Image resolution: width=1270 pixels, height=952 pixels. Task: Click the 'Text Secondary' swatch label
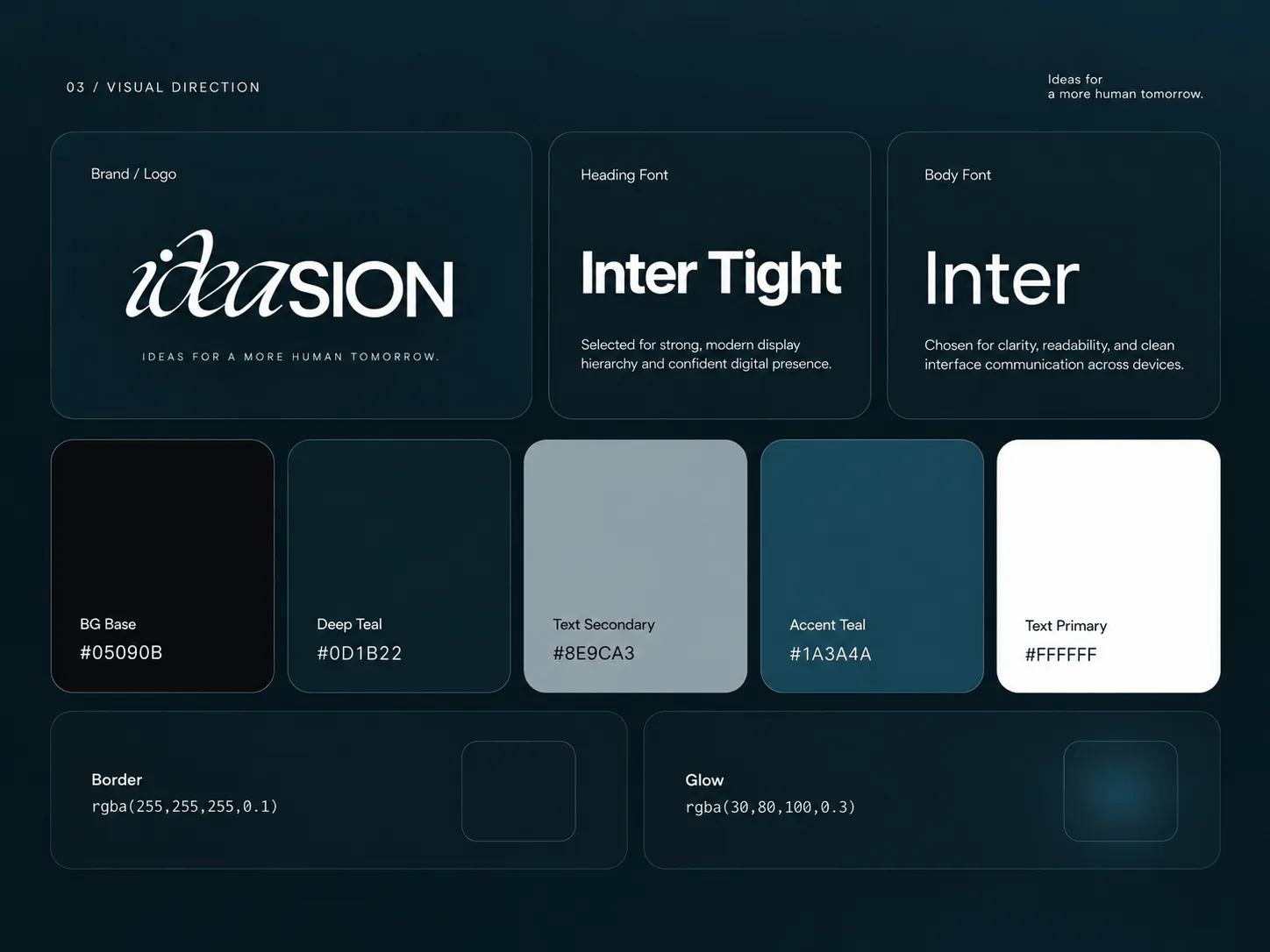603,624
